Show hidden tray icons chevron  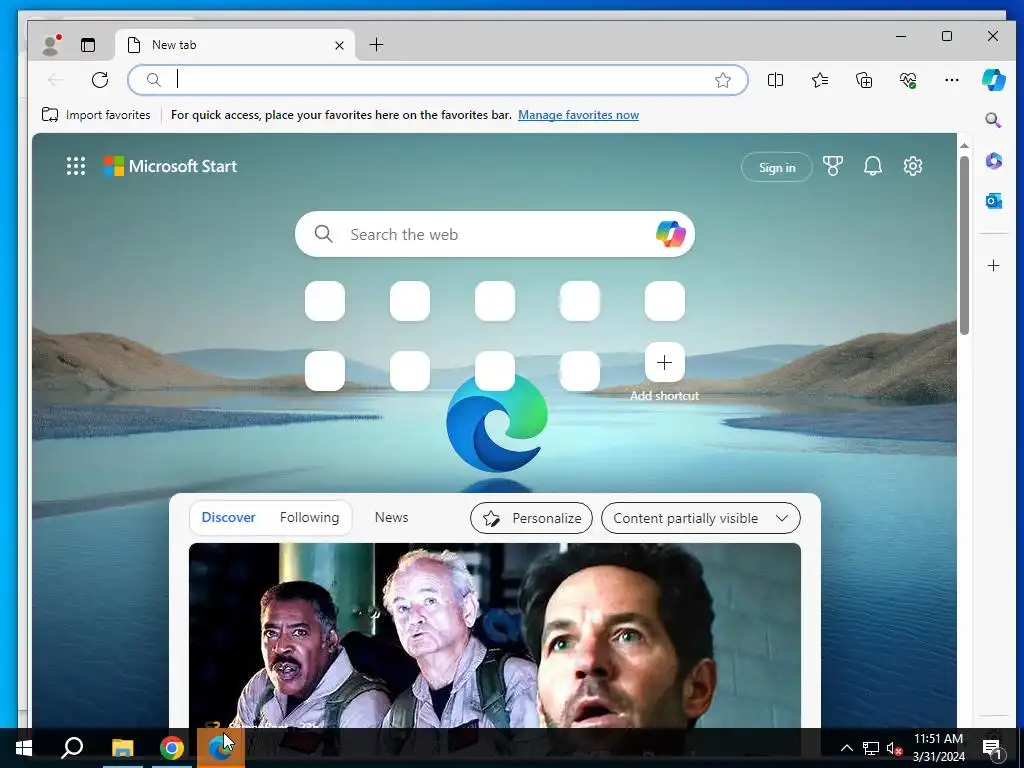tap(846, 748)
